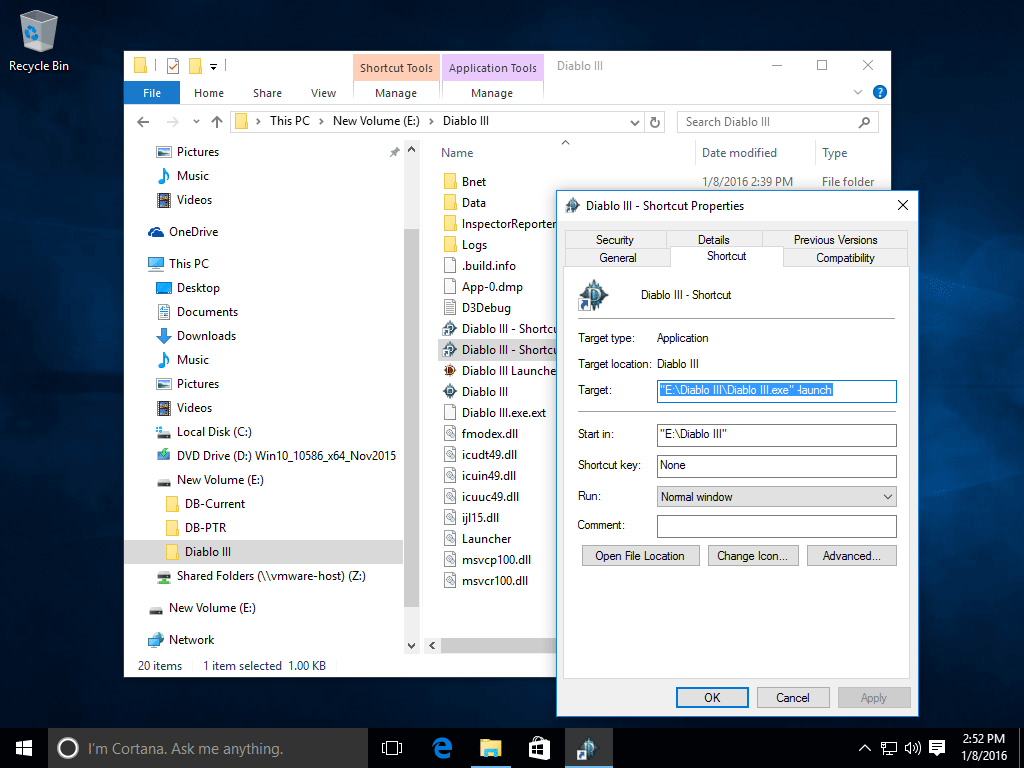Switch to the Share ribbon tab
This screenshot has height=768, width=1024.
[267, 93]
